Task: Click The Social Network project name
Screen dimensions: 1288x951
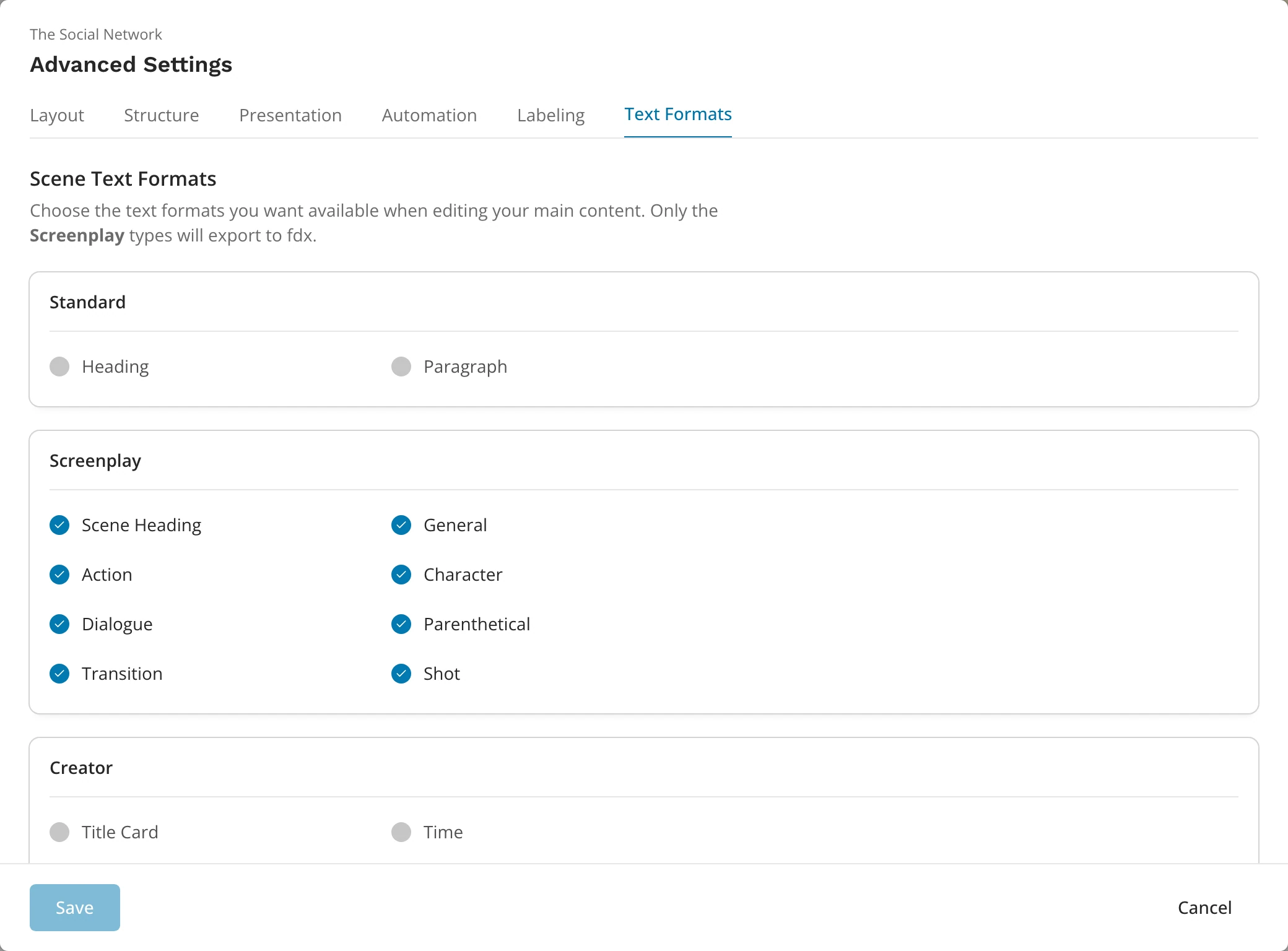Action: 96,35
